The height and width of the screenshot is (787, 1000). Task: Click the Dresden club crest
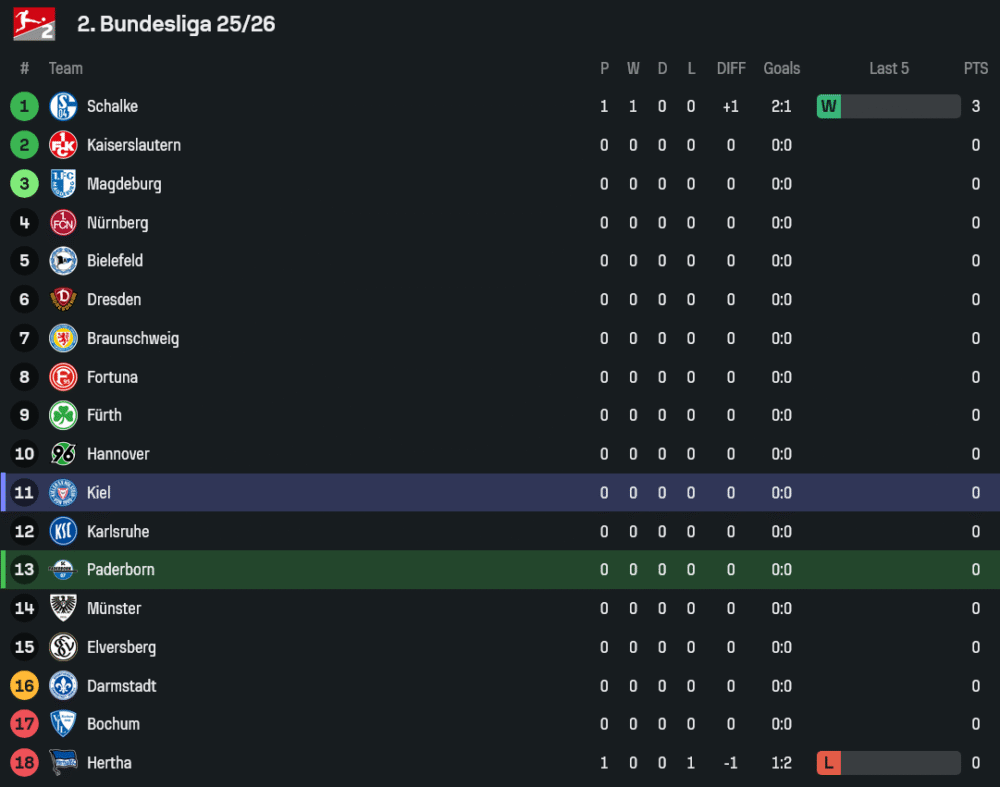[x=63, y=300]
